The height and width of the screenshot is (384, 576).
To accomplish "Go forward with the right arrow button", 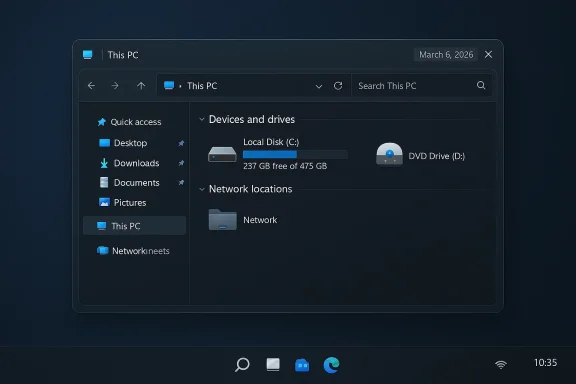I will click(x=115, y=86).
